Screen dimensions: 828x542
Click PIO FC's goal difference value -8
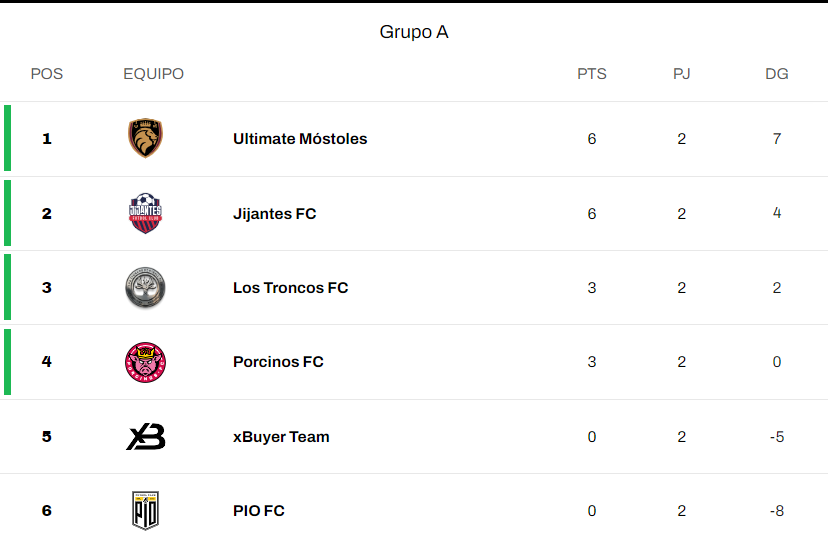click(777, 511)
